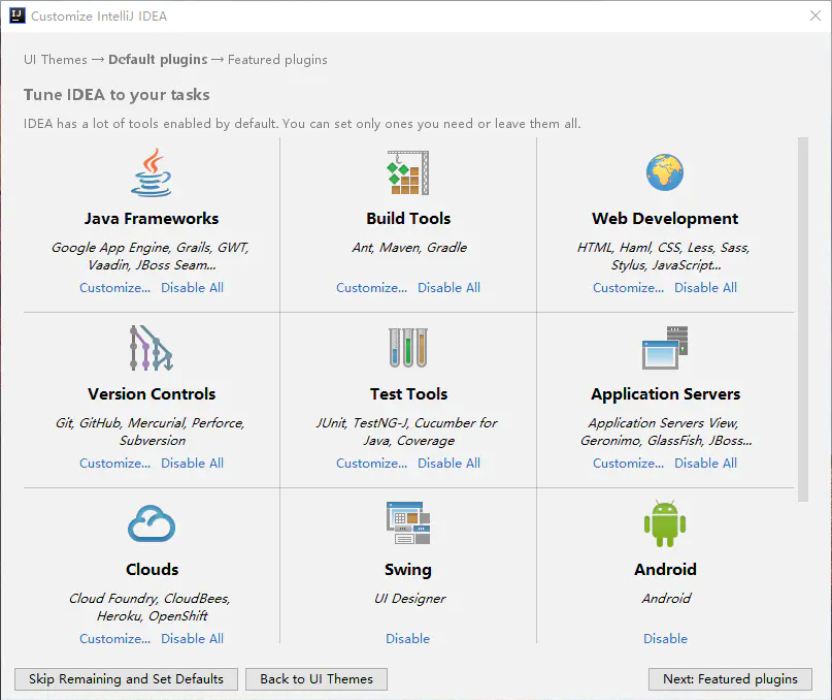Open Customize for Web Development plugins

pos(628,288)
